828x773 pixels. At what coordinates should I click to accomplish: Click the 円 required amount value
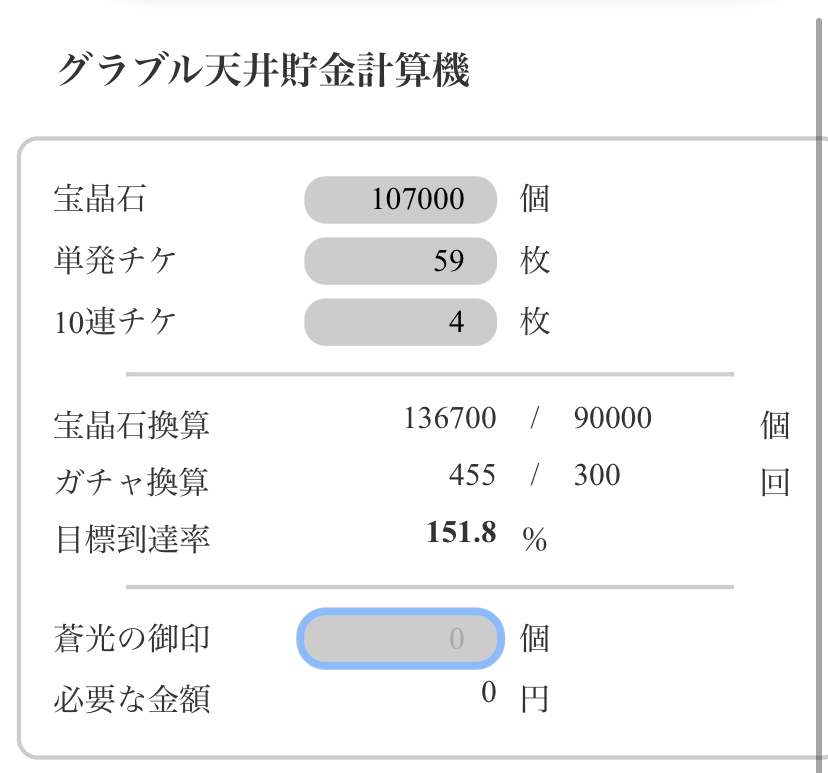pyautogui.click(x=488, y=694)
